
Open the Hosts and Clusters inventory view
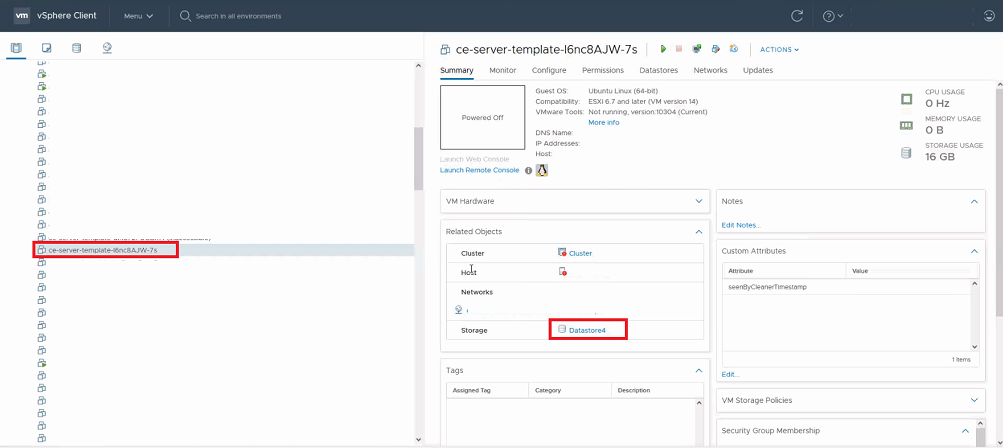[x=16, y=48]
